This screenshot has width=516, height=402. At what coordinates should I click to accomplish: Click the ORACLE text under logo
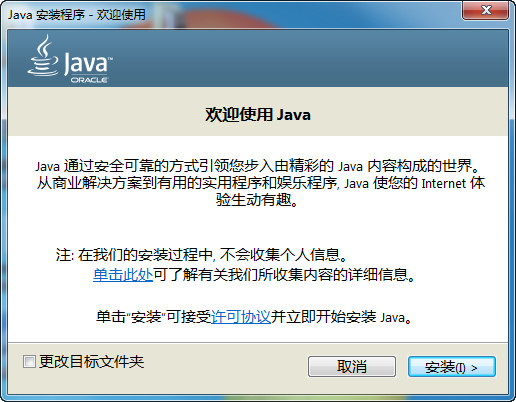point(89,80)
